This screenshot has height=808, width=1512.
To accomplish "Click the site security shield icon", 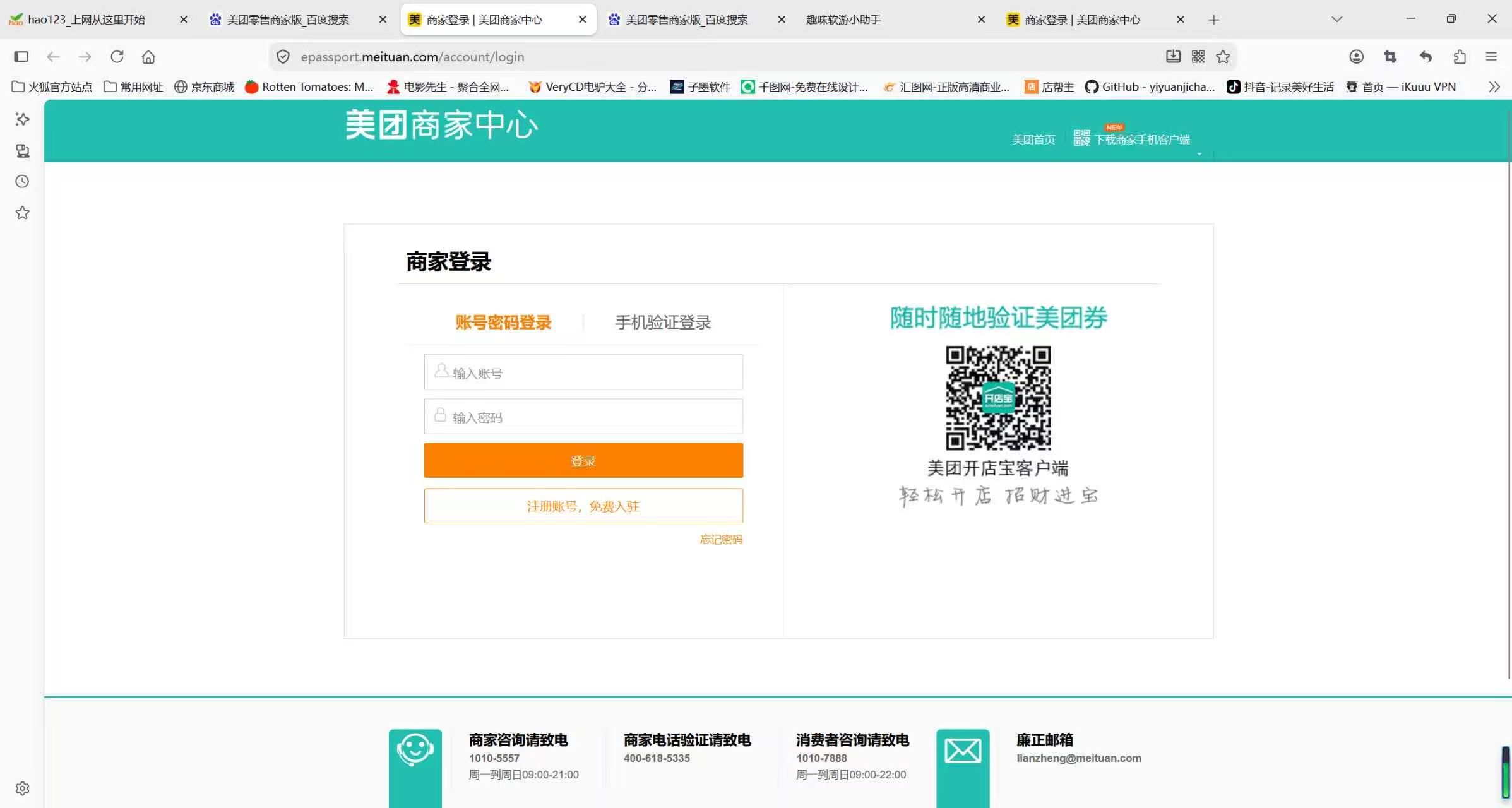I will [283, 57].
